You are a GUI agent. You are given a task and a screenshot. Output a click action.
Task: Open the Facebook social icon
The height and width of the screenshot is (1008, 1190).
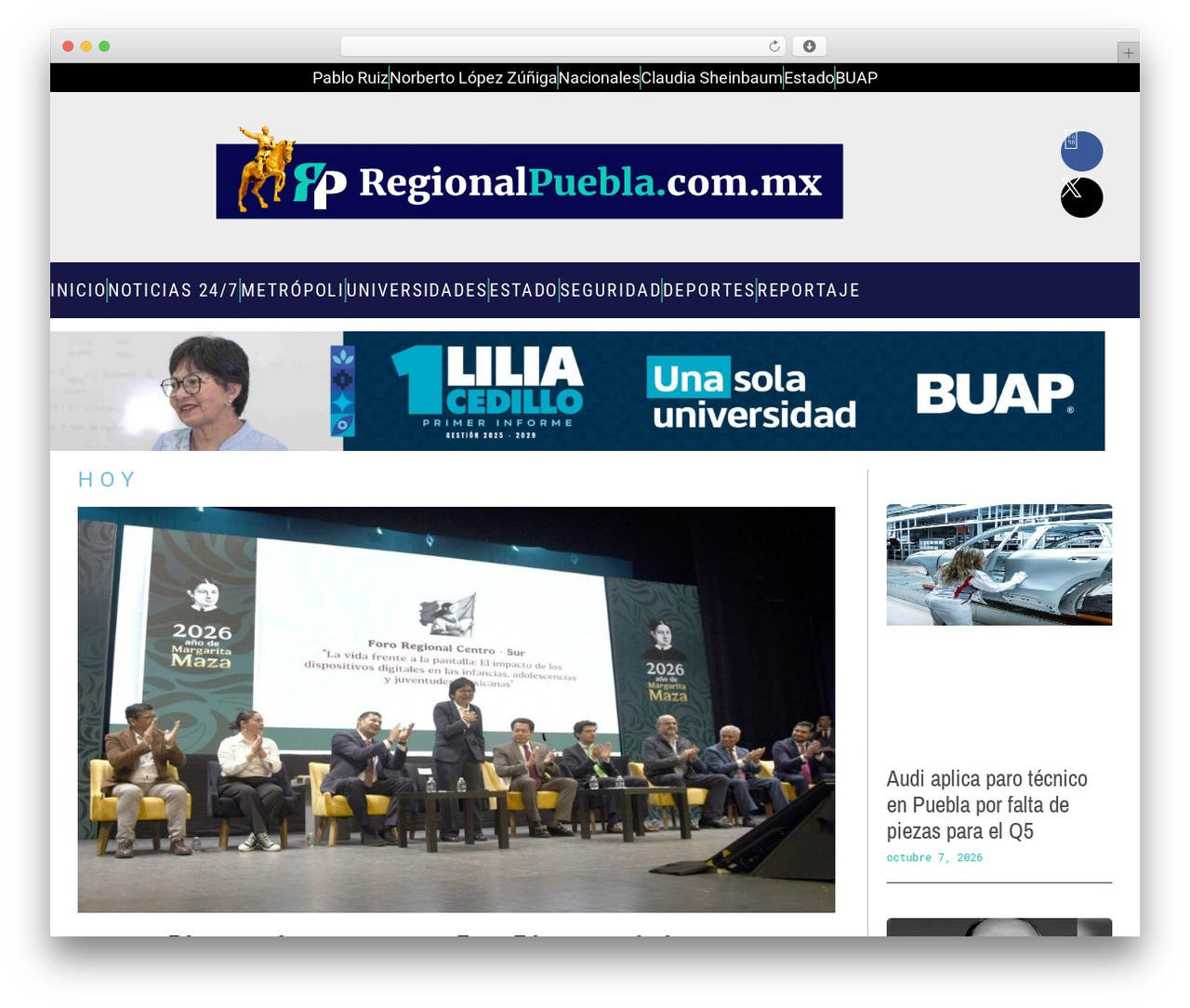[1081, 152]
